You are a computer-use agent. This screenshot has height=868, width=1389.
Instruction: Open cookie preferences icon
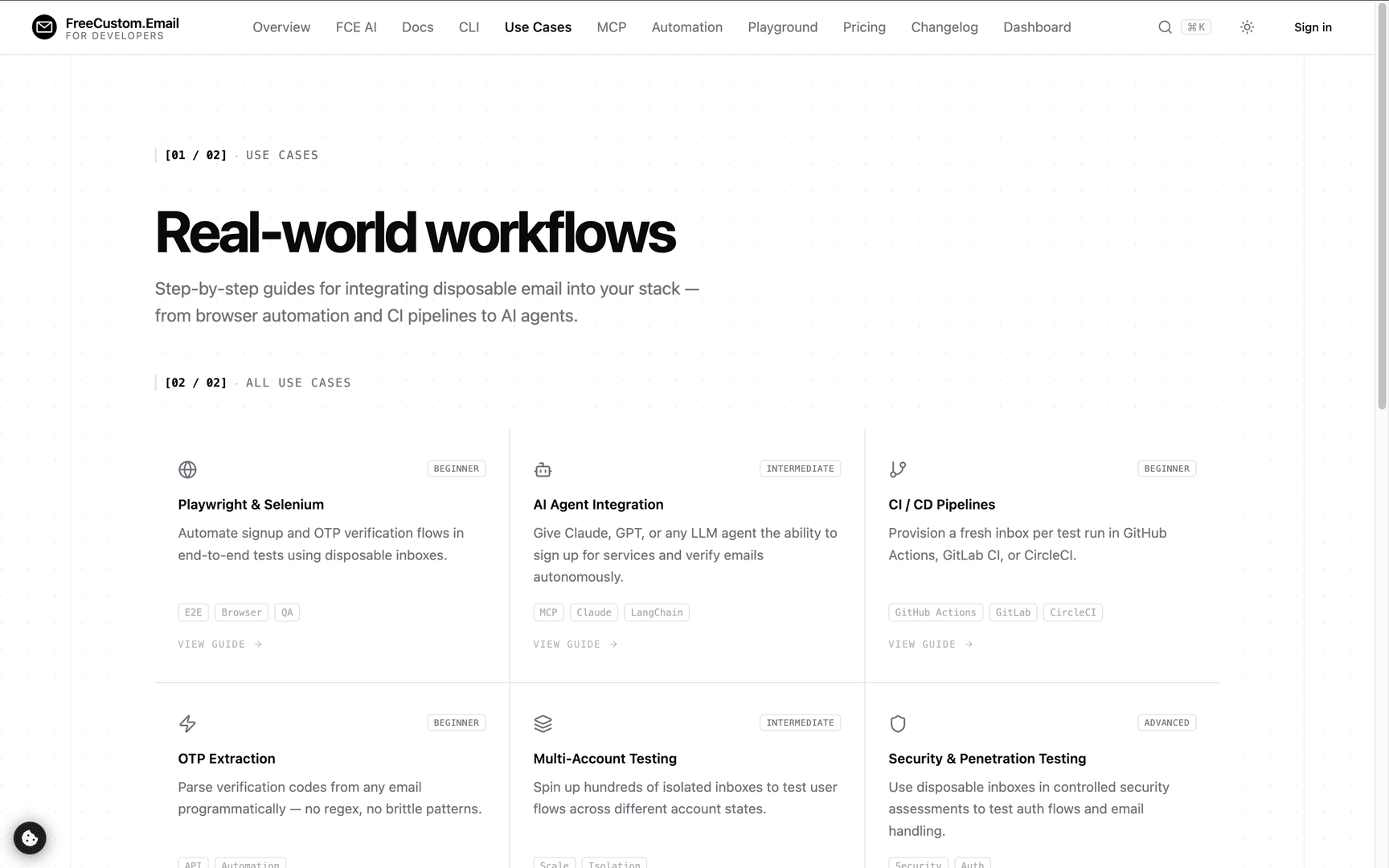point(30,838)
